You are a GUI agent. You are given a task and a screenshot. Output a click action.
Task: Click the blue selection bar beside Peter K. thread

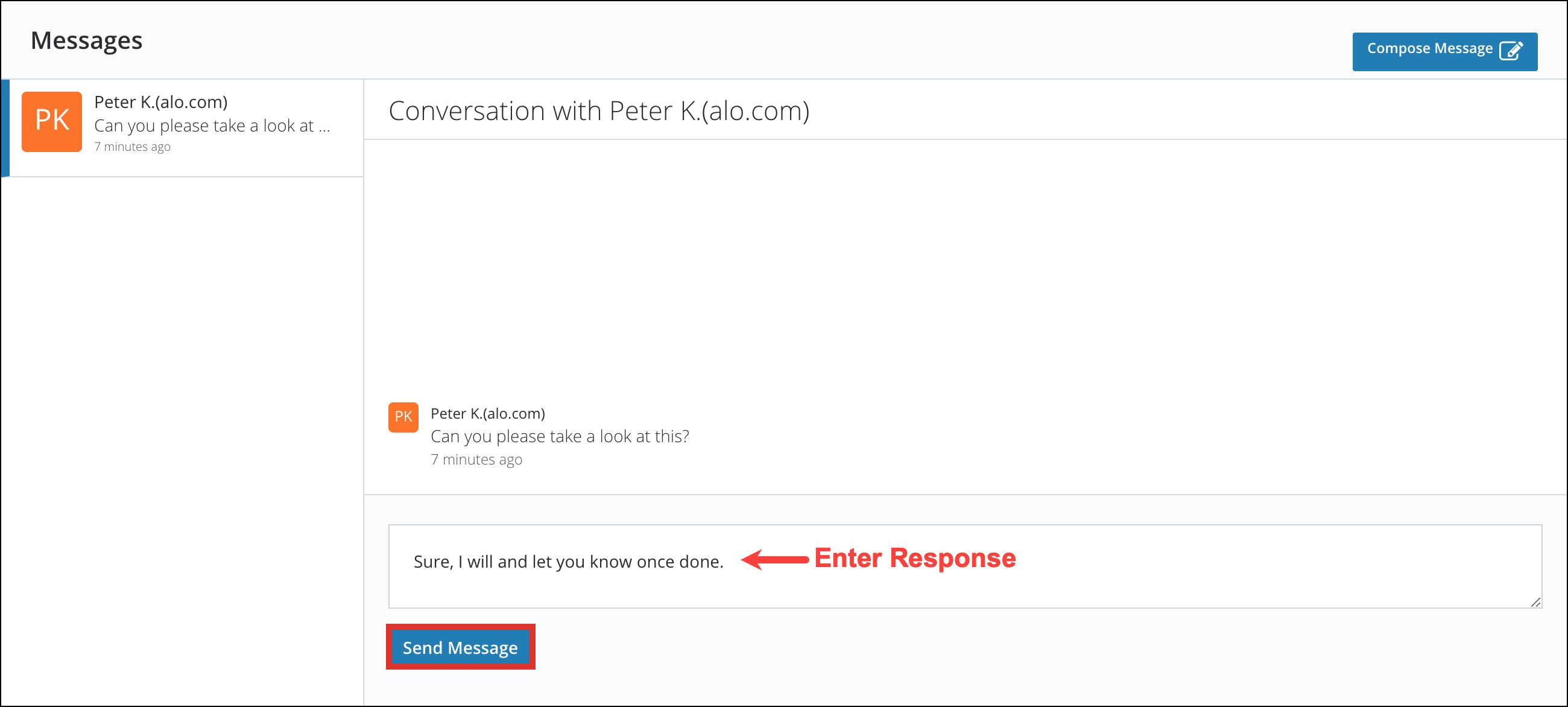pos(5,128)
